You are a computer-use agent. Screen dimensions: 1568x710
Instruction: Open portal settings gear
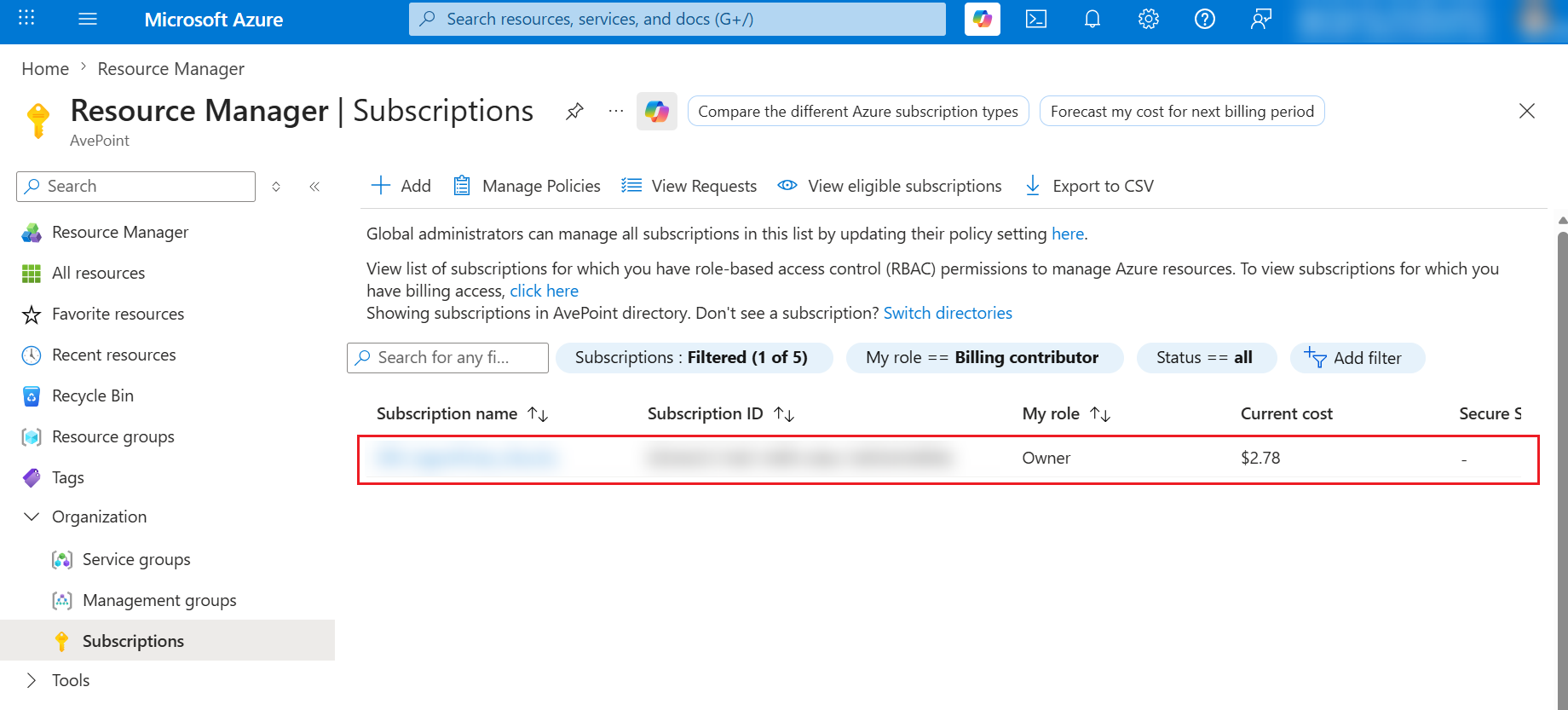(x=1149, y=19)
